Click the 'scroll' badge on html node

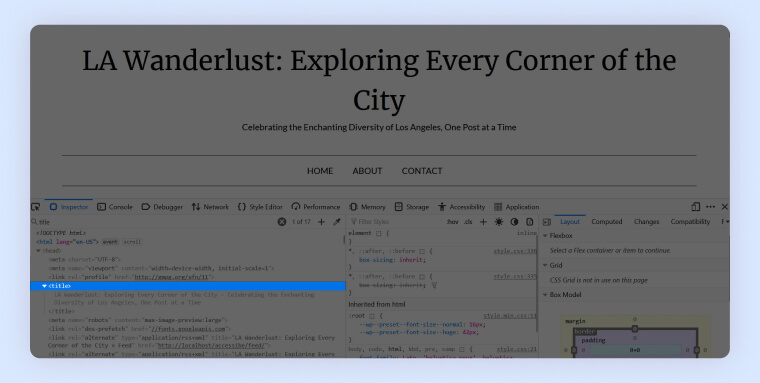pos(132,242)
